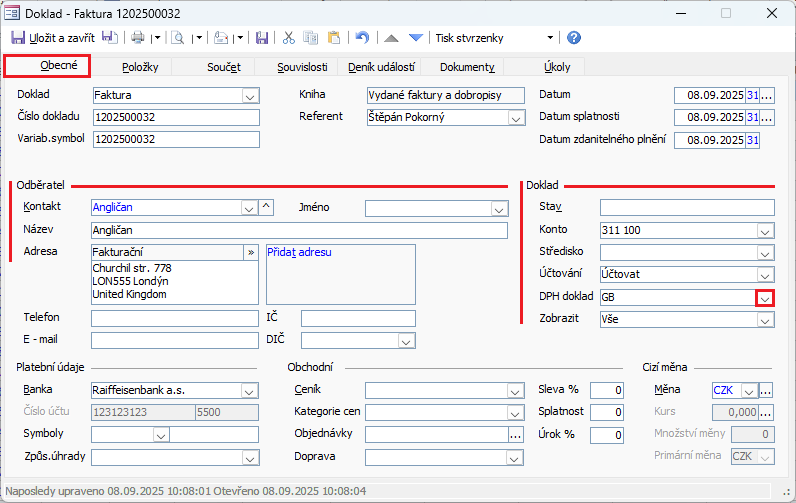796x503 pixels.
Task: Expand the Referent dropdown list
Action: (516, 118)
